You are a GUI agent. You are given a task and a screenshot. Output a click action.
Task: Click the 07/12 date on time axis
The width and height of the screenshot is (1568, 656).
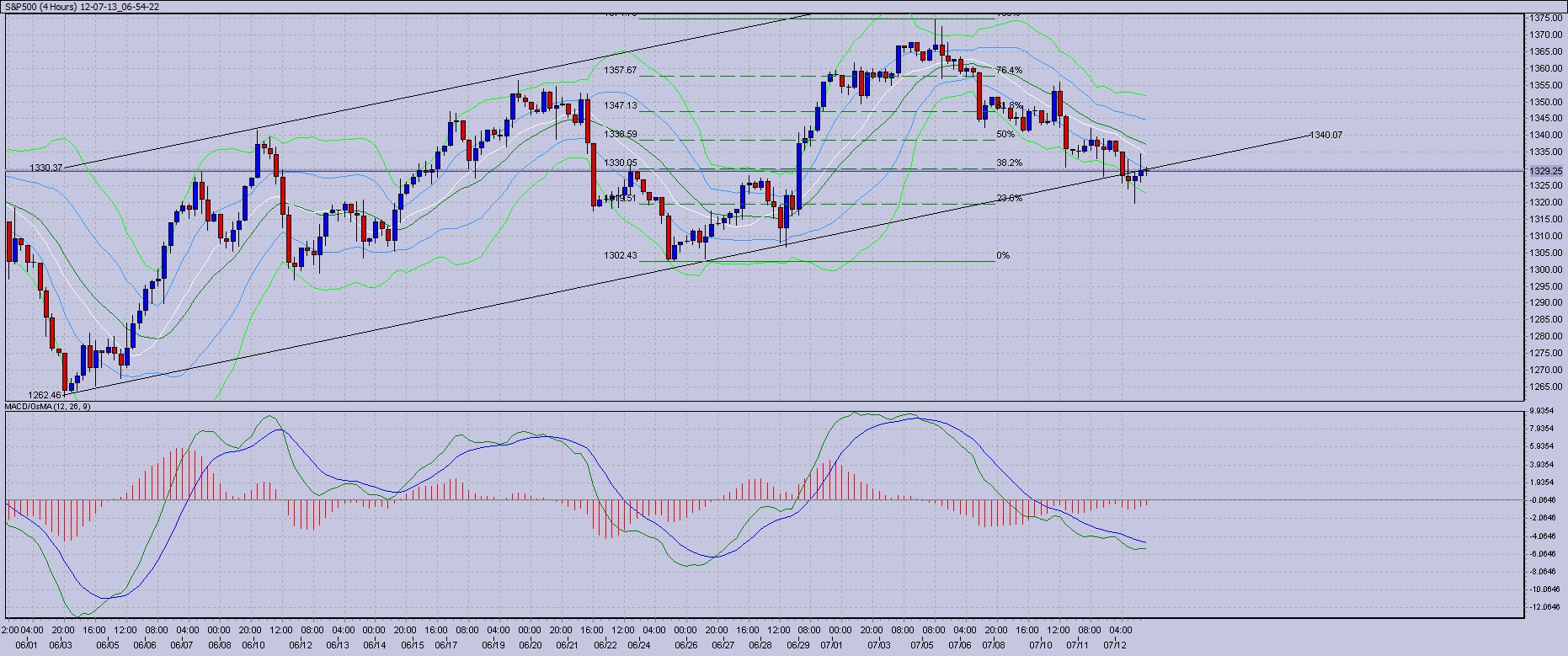[1115, 646]
